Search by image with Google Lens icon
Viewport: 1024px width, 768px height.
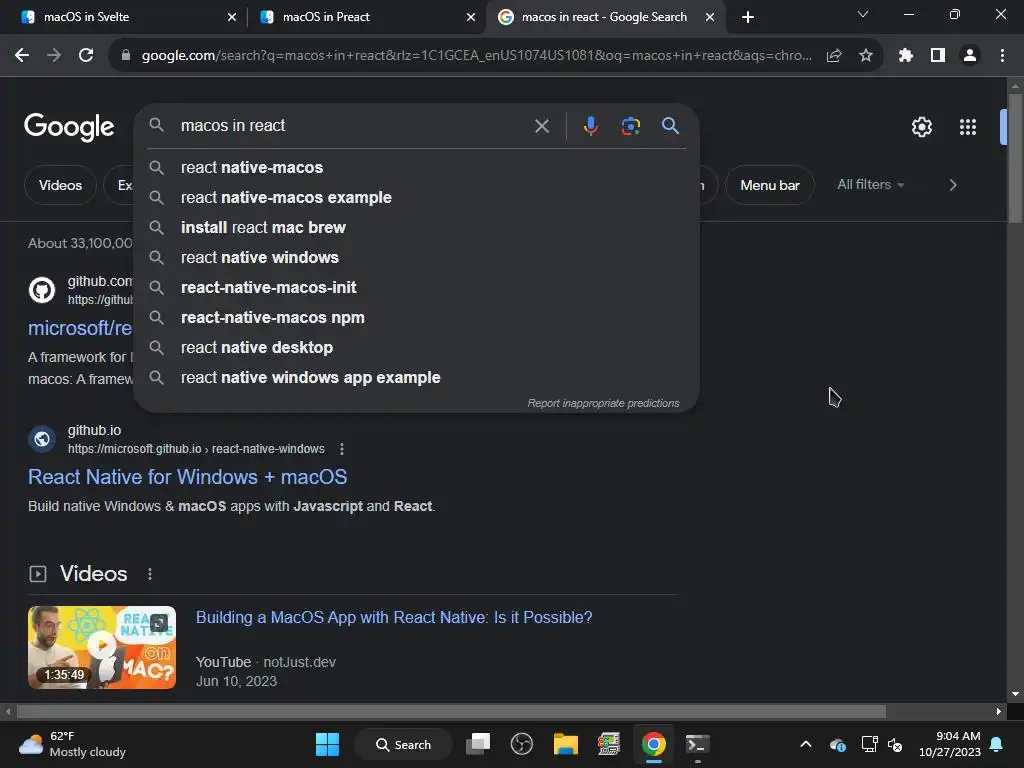pyautogui.click(x=631, y=126)
